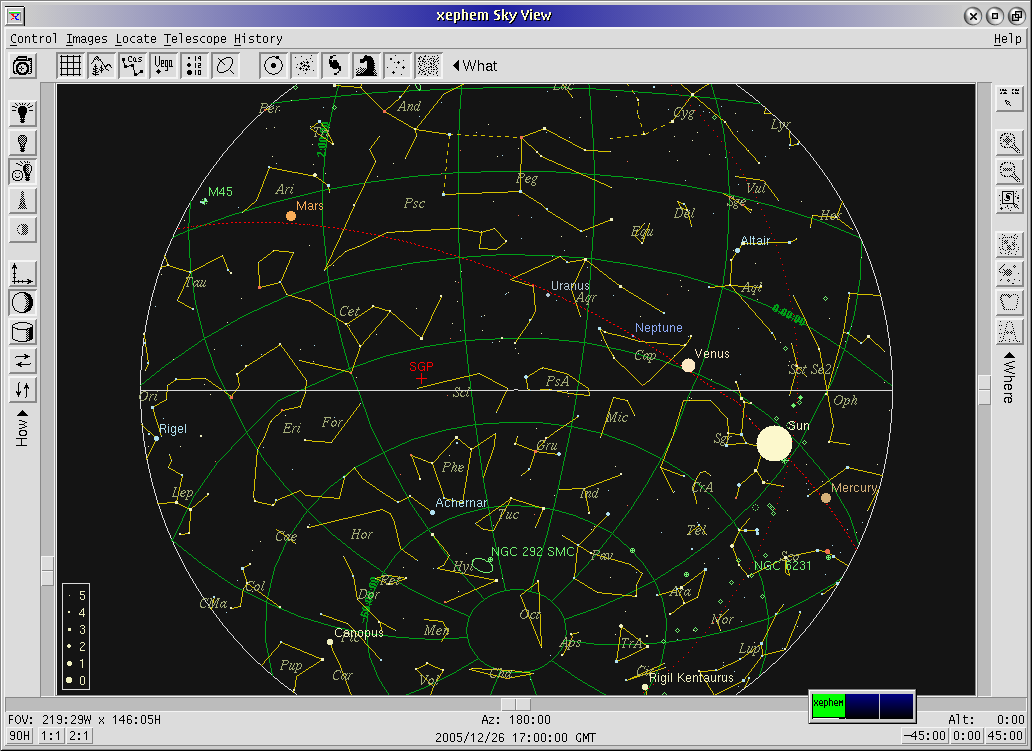Click the Rigil Kentaurus star label
Screen dimensions: 1032x751
(691, 678)
